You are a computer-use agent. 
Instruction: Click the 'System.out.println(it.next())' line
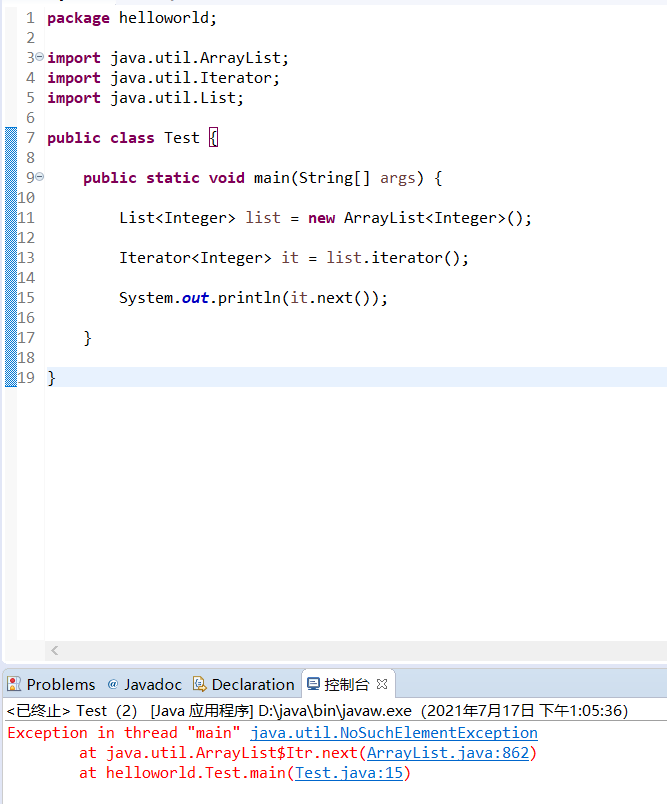[x=253, y=298]
